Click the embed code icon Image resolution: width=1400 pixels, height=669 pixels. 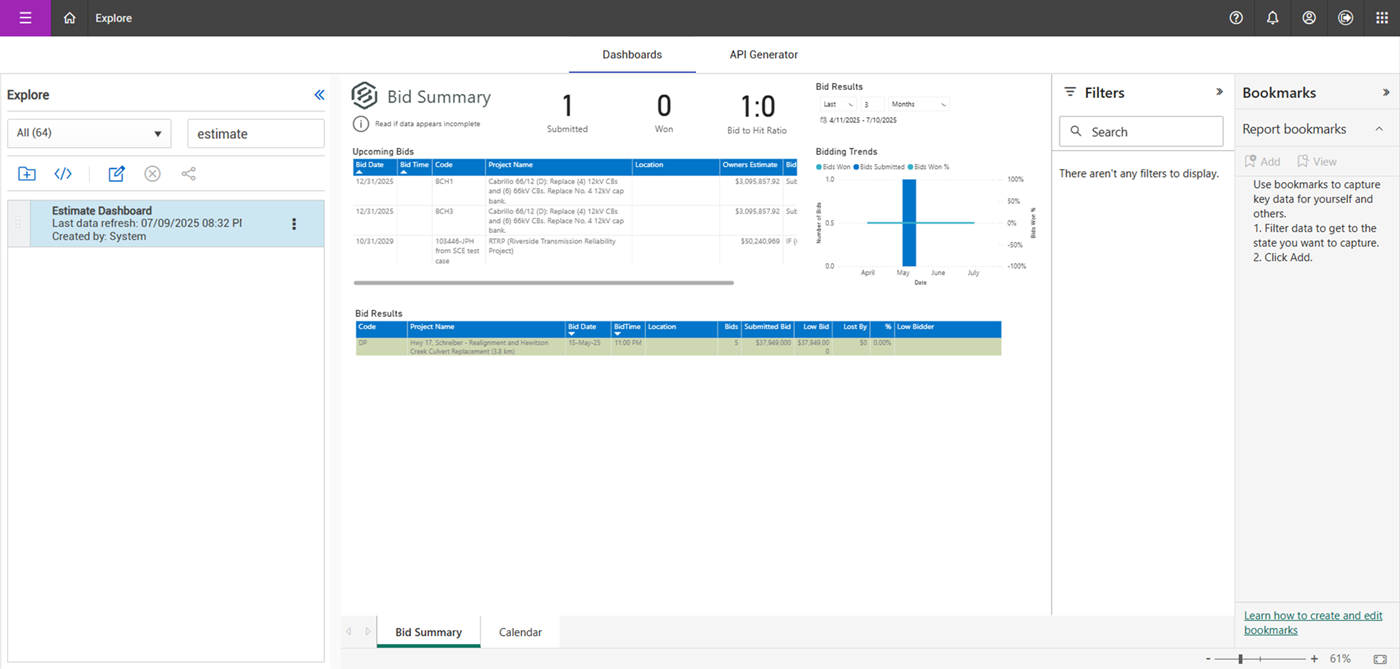[63, 174]
